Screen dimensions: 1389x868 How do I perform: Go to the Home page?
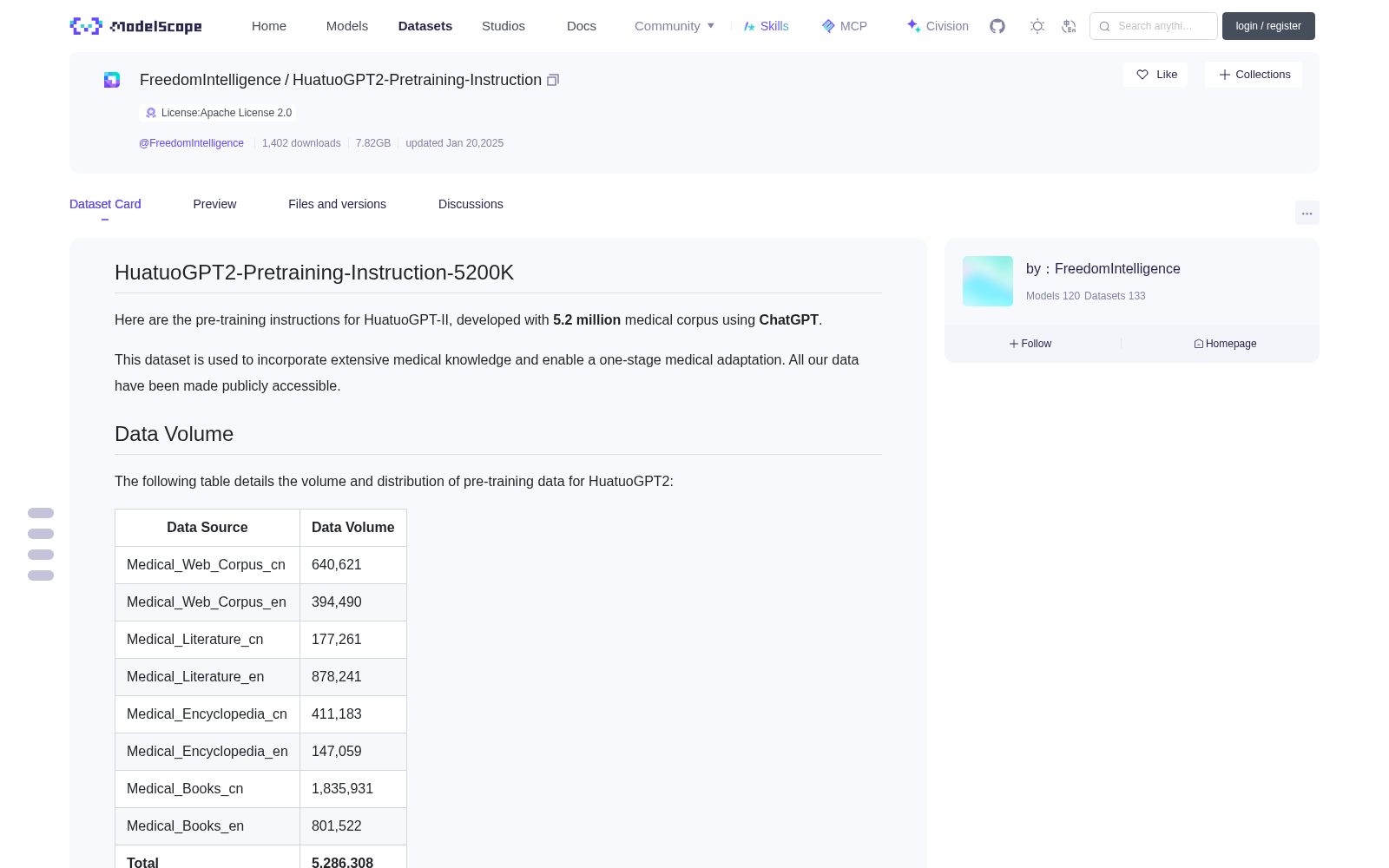(269, 26)
